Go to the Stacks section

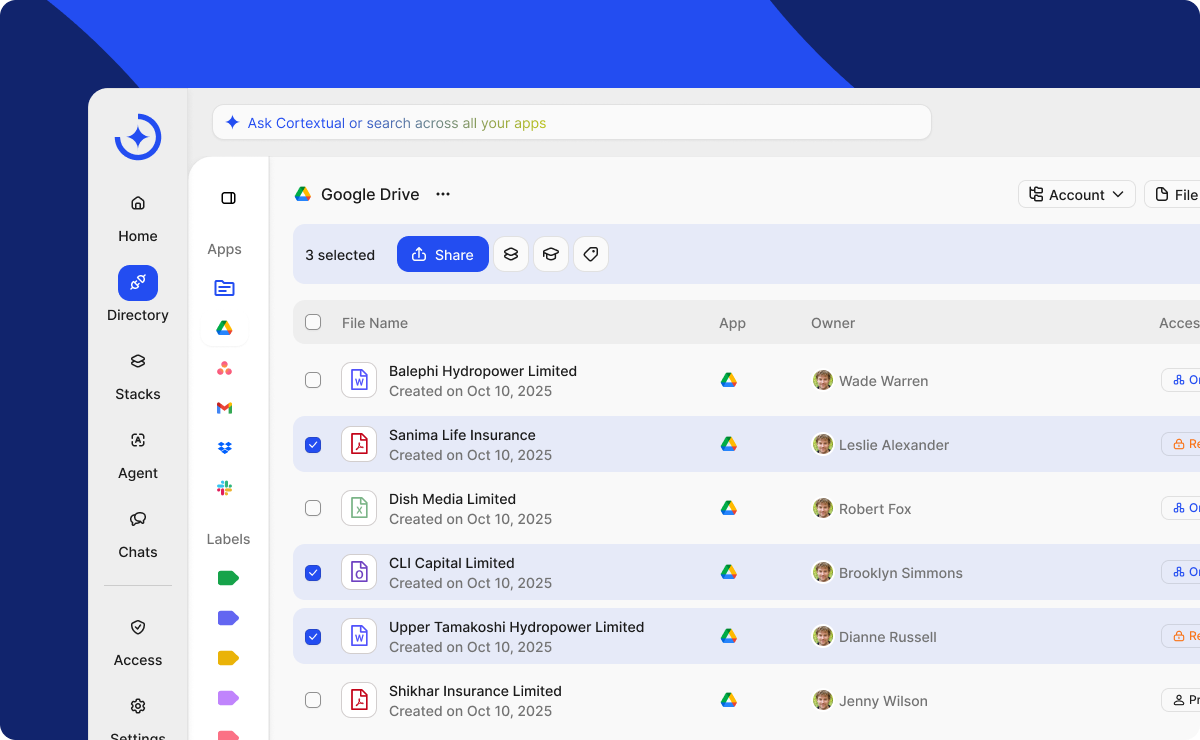coord(138,375)
